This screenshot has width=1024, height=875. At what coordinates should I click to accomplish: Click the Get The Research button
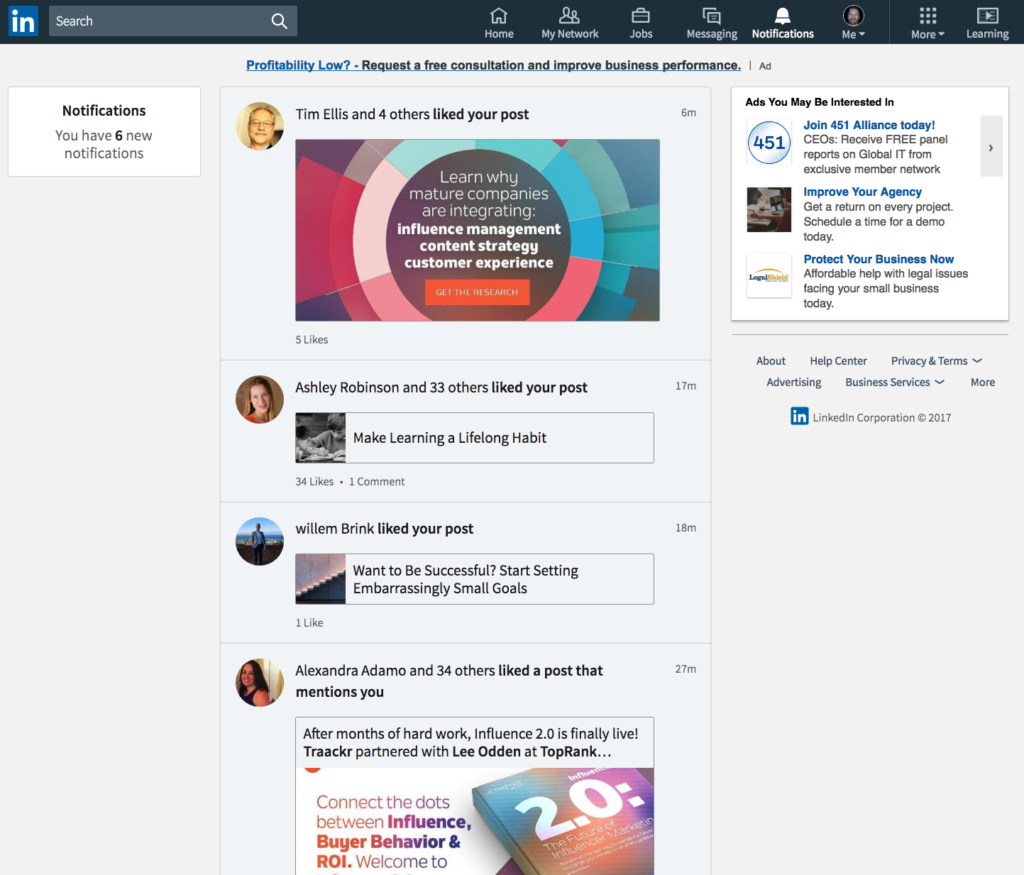point(477,292)
